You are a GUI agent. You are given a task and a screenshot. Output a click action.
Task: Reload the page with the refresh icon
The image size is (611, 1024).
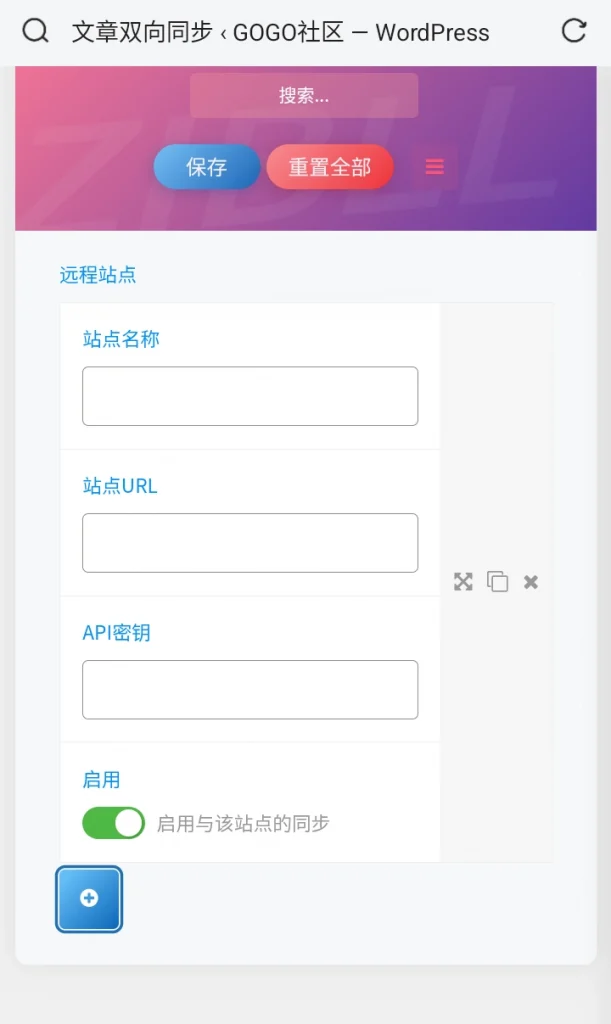click(574, 30)
